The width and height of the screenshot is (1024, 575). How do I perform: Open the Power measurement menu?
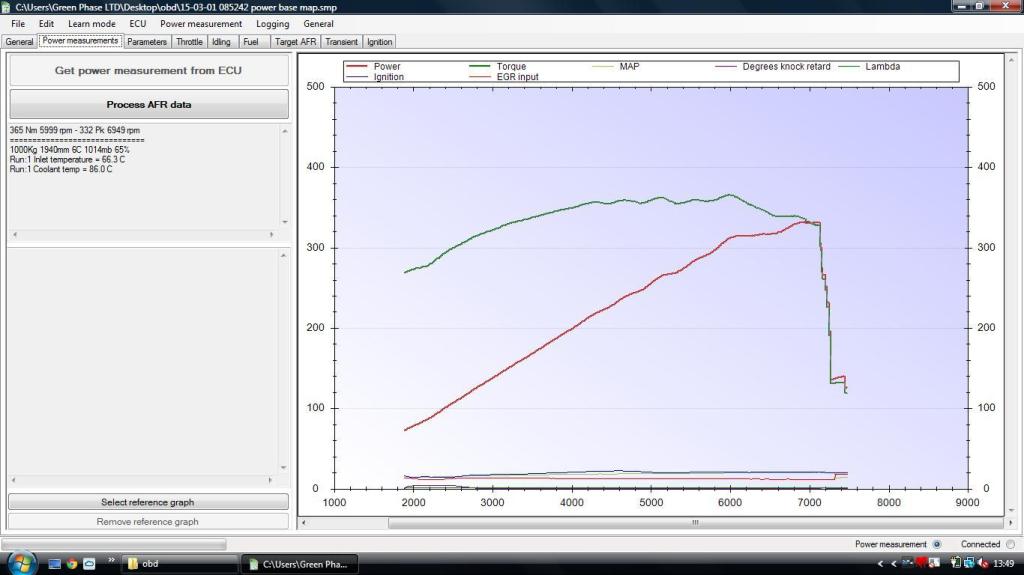(x=200, y=24)
